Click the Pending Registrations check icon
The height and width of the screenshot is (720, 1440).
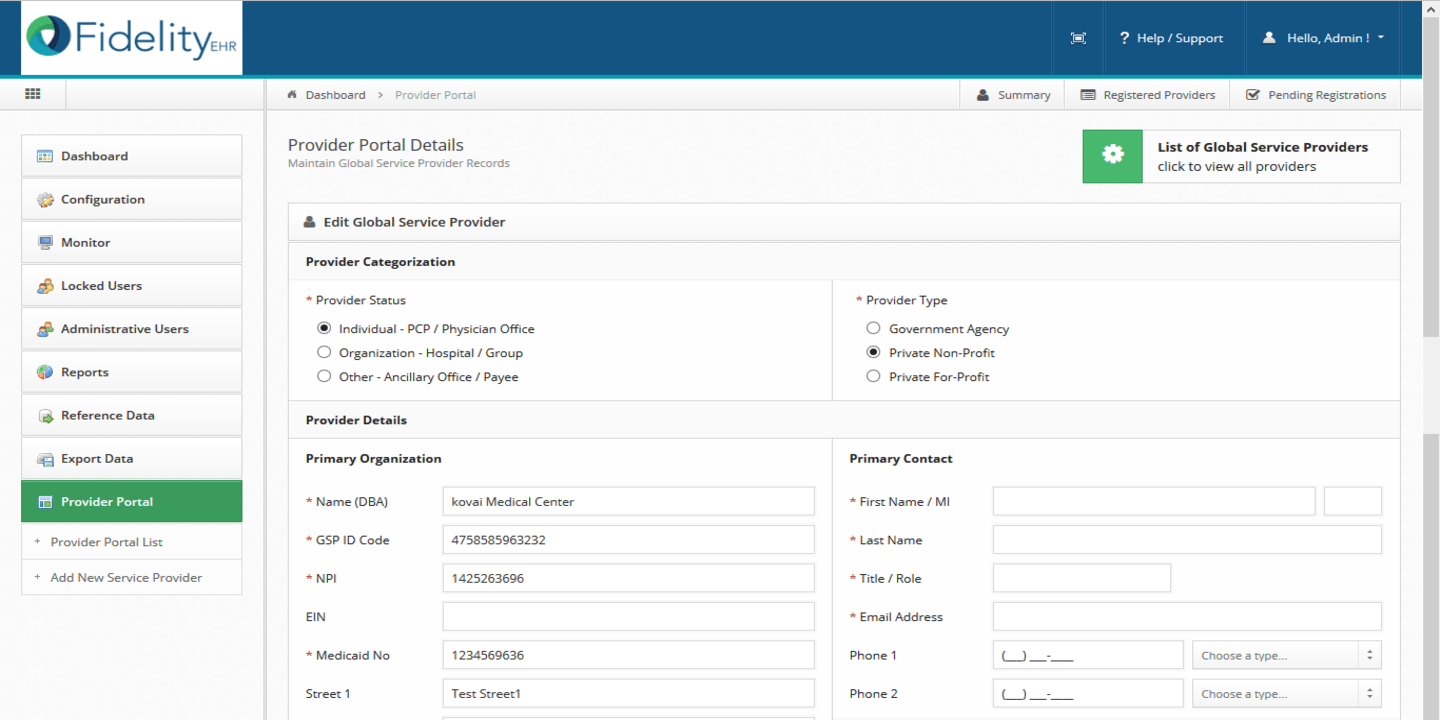[x=1252, y=95]
